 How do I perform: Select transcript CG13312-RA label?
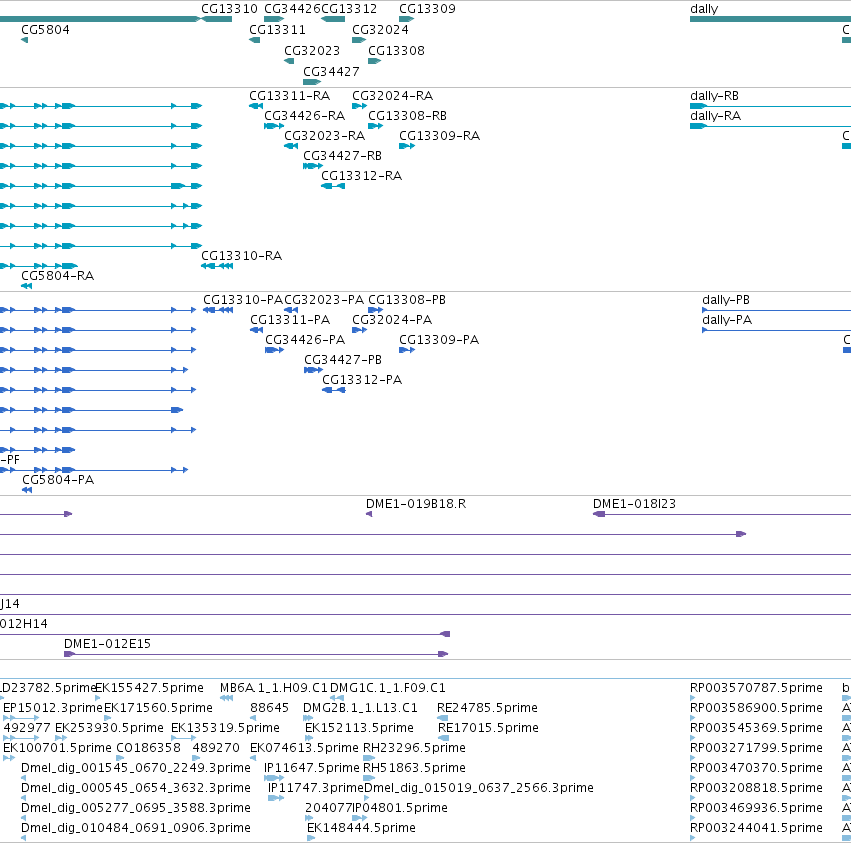tap(361, 176)
